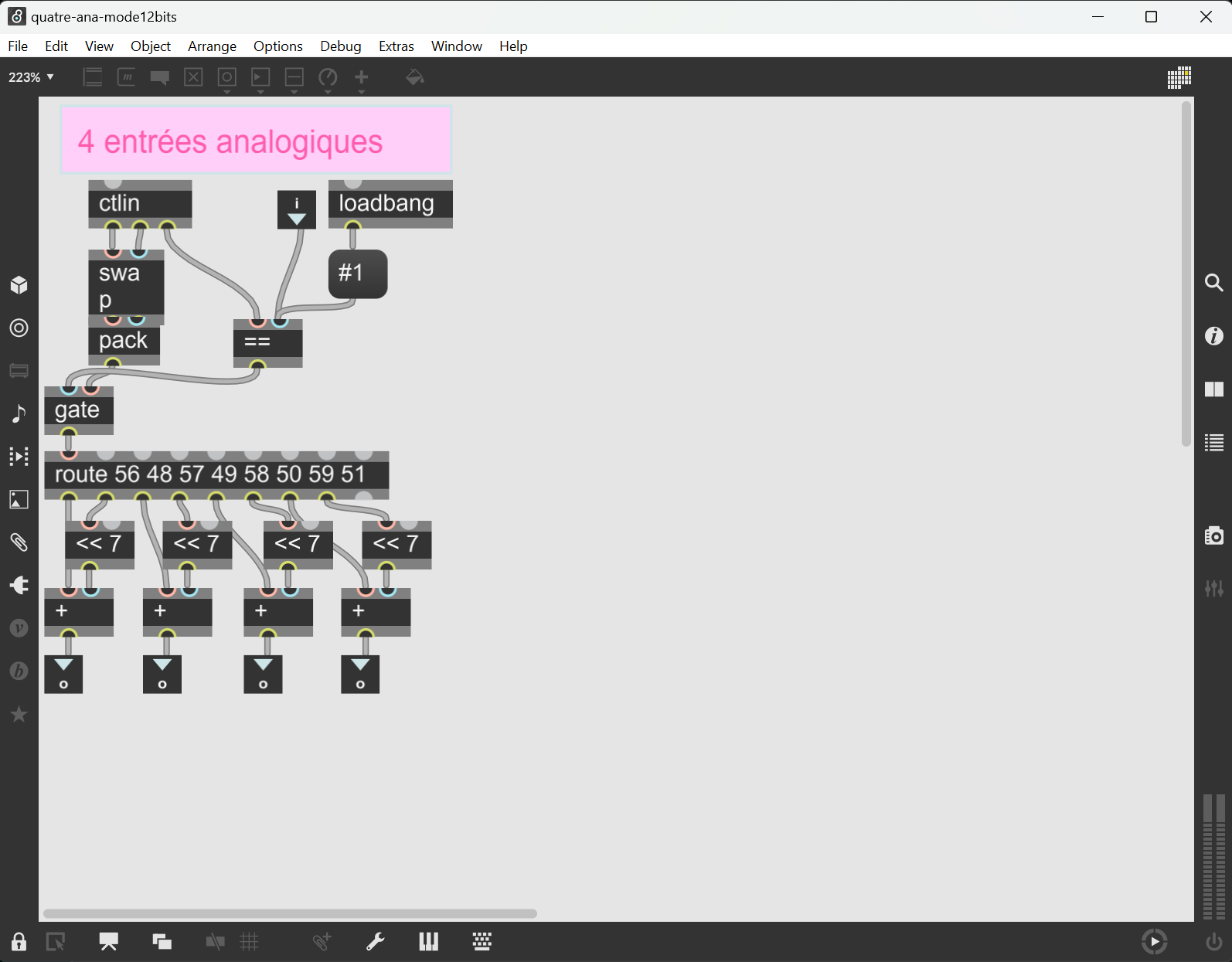The width and height of the screenshot is (1232, 962).
Task: Add a comment box from toolbar
Action: 160,77
